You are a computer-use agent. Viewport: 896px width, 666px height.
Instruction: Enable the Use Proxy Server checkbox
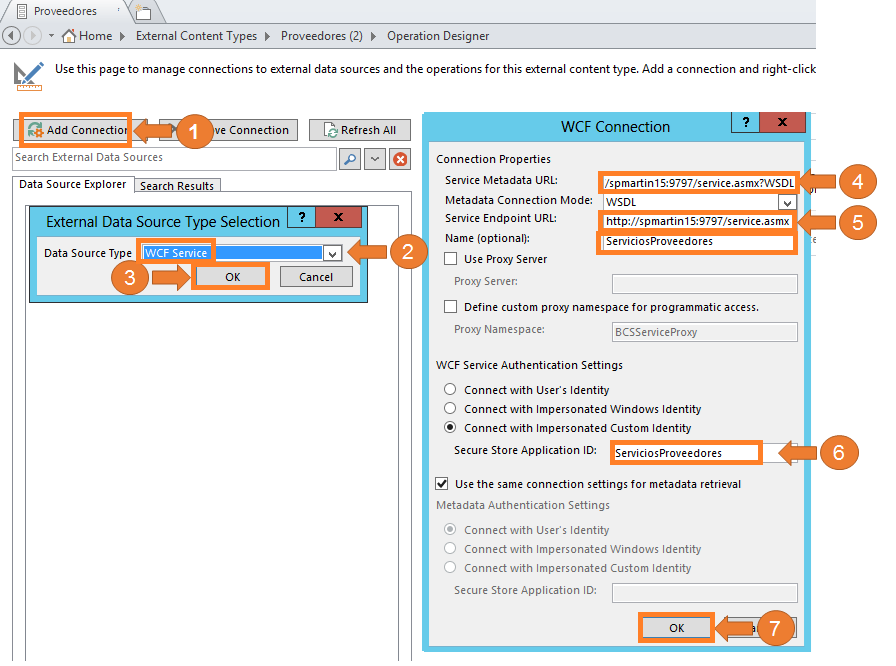point(451,260)
